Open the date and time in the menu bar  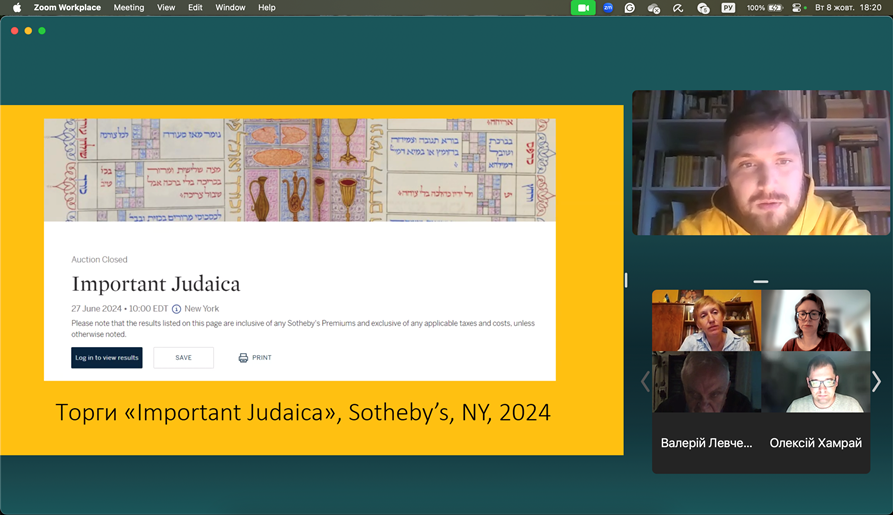pos(848,7)
